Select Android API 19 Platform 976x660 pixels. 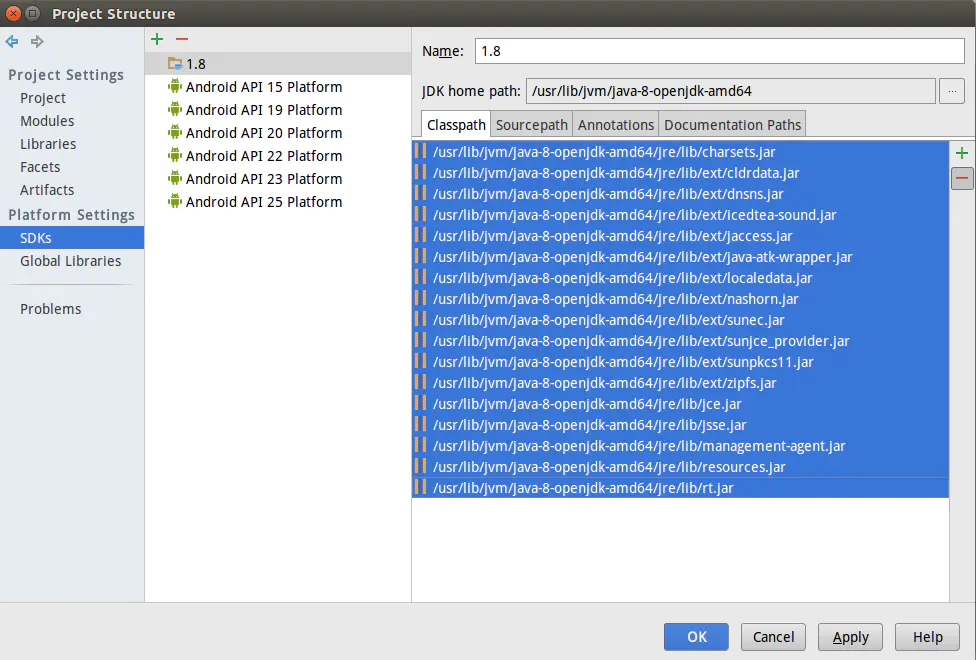point(278,110)
